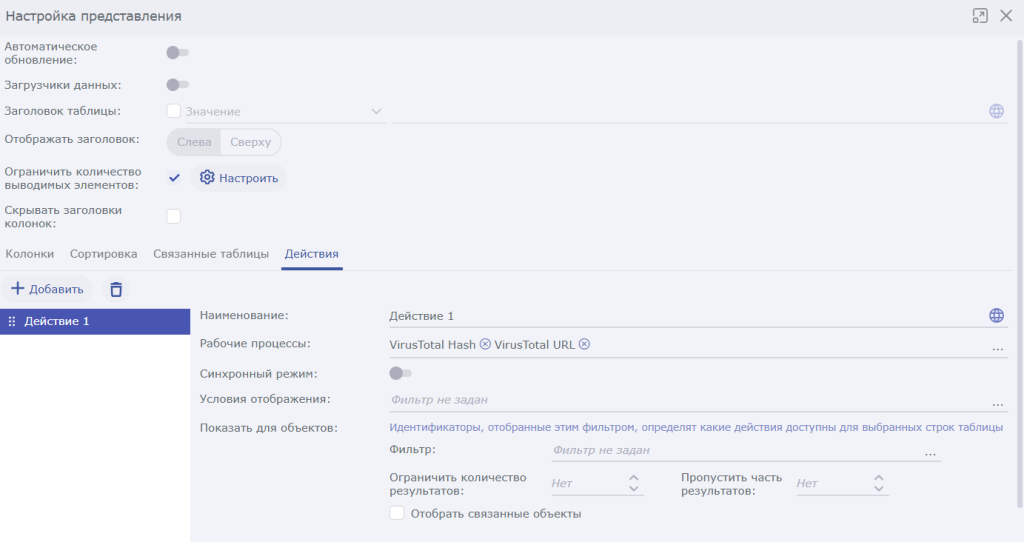Screen dimensions: 1024x542
Task: Click the Добавить button
Action: [x=47, y=289]
